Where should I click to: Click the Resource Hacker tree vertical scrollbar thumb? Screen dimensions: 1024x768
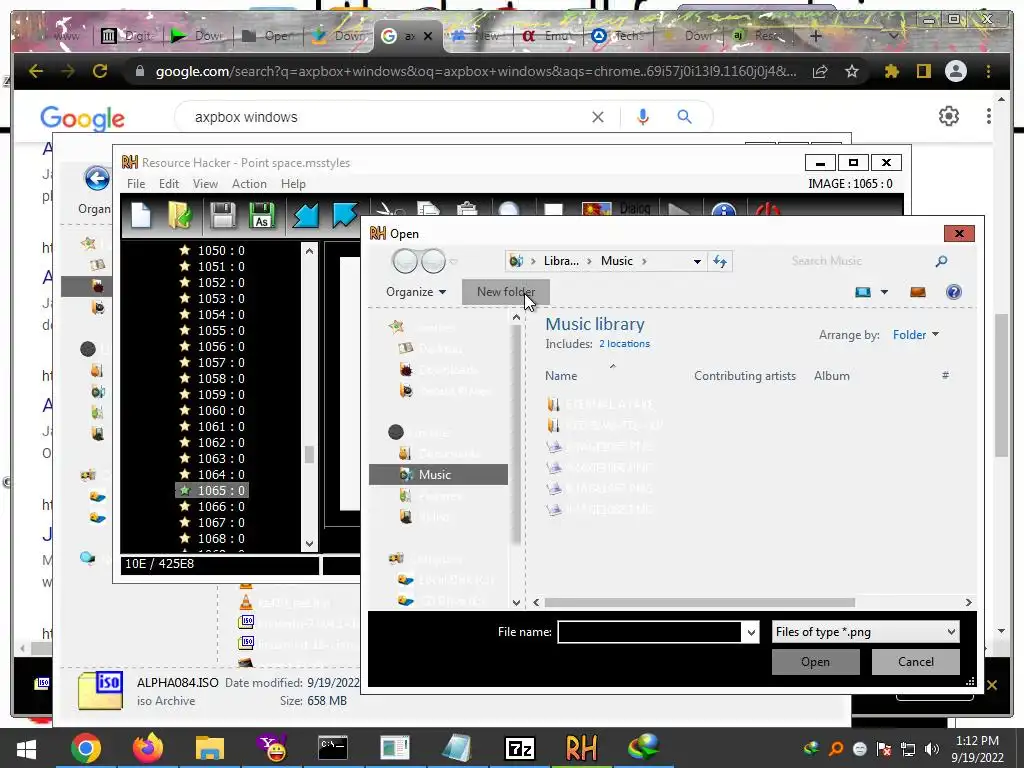point(309,455)
